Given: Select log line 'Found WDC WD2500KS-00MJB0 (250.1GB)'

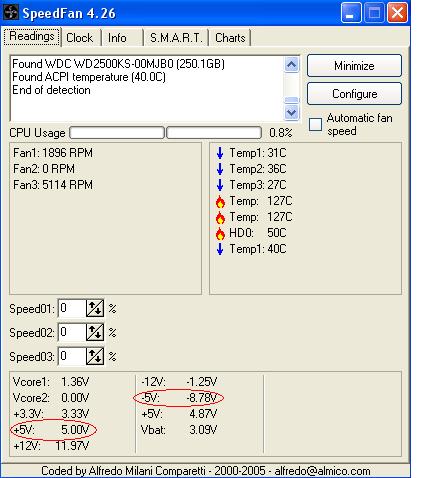Looking at the screenshot, I should [x=118, y=64].
